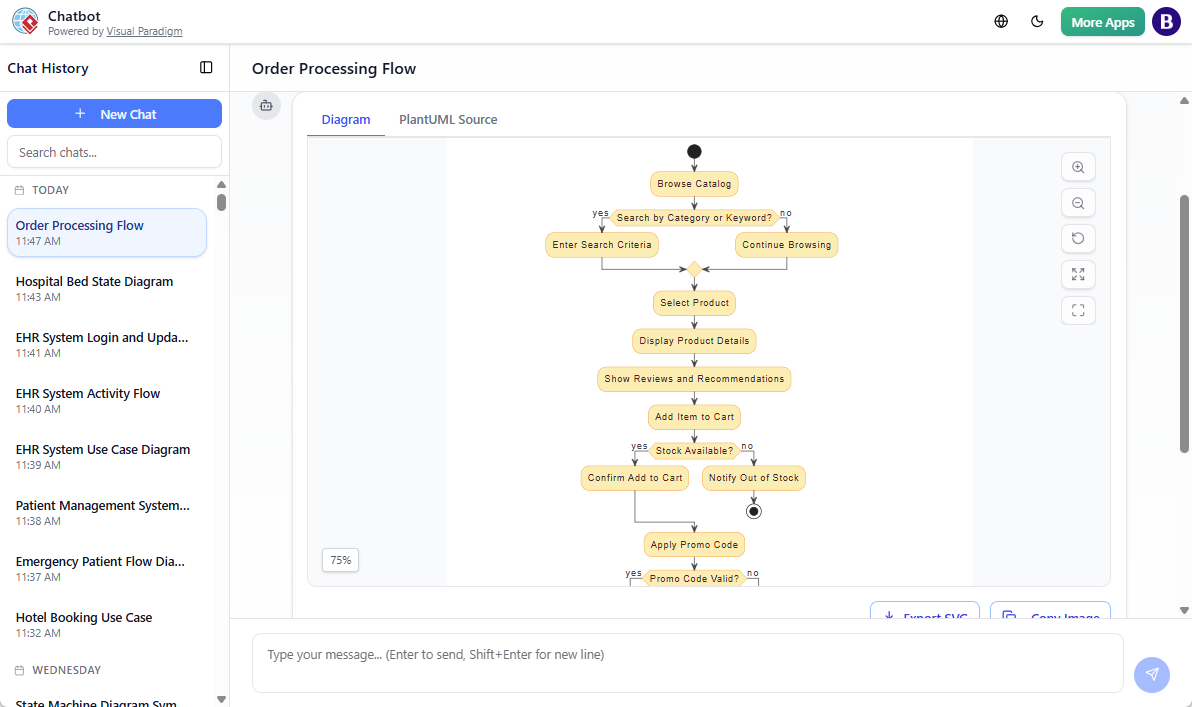Screen dimensions: 1192x707
Task: Open the language globe icon
Action: pos(1000,21)
